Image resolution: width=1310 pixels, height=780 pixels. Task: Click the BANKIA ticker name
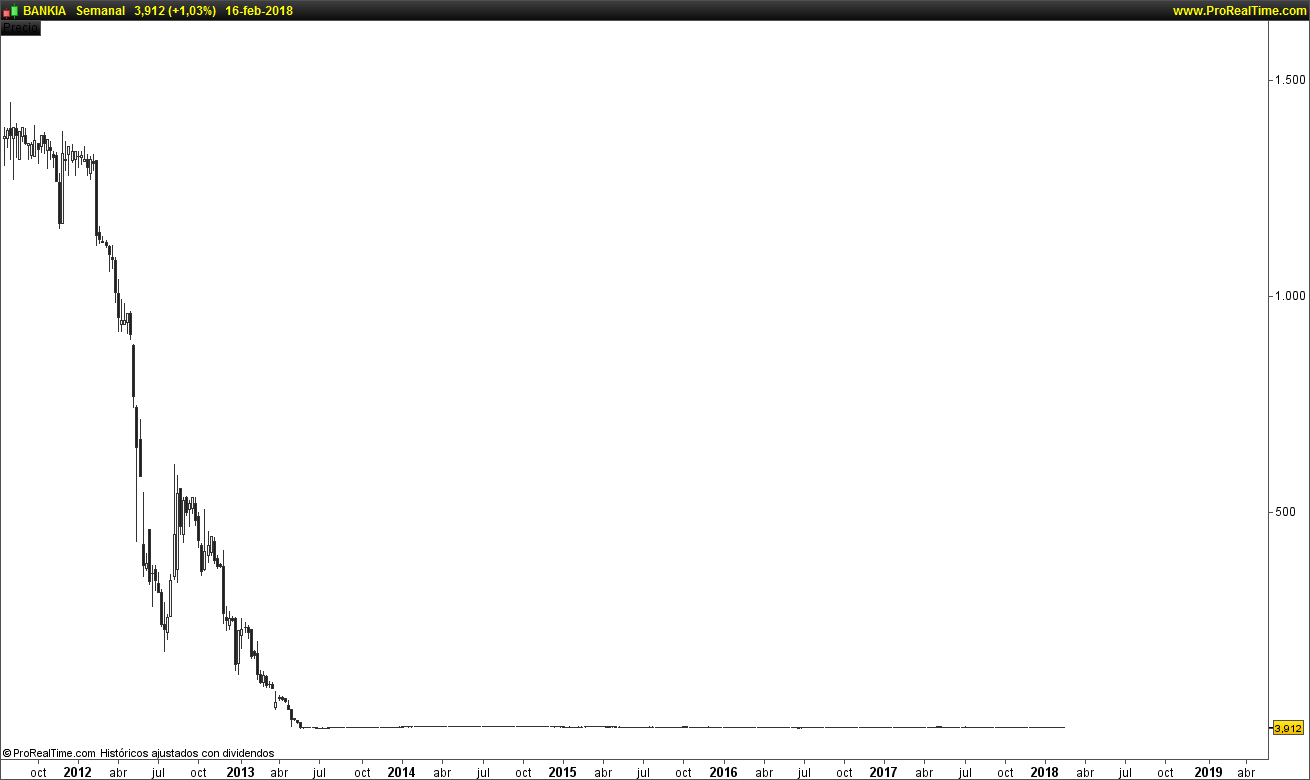pos(45,11)
